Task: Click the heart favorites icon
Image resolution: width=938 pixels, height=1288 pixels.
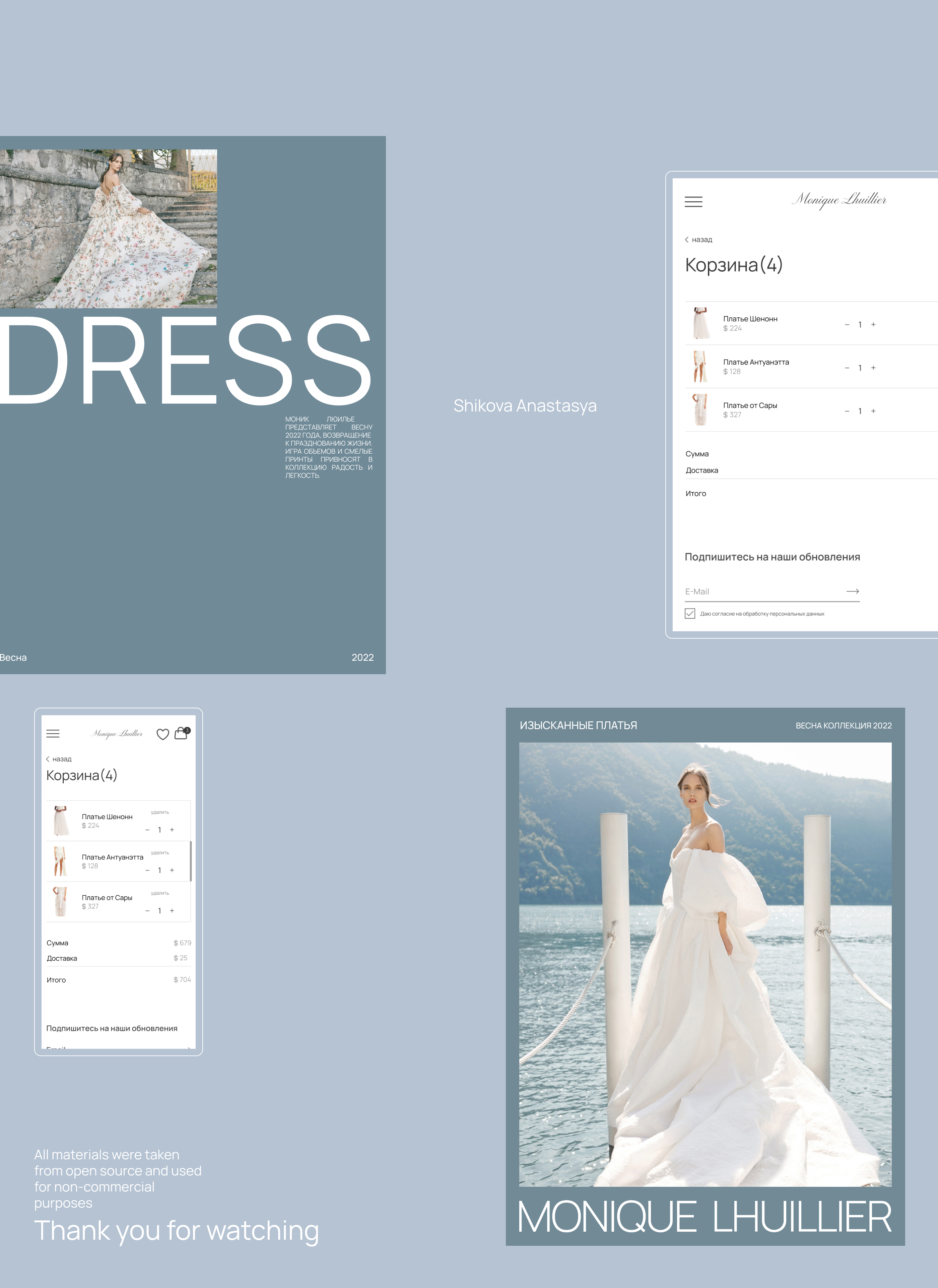Action: tap(162, 734)
